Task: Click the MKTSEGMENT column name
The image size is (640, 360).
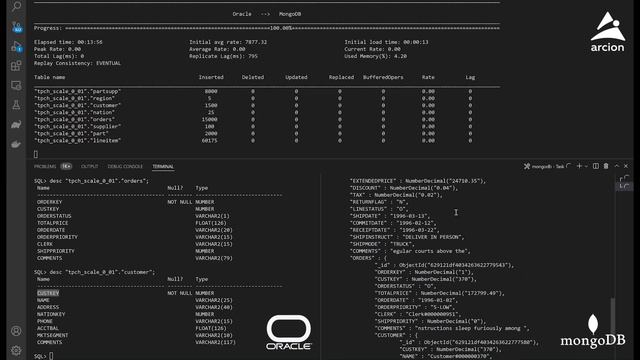Action: tap(53, 336)
